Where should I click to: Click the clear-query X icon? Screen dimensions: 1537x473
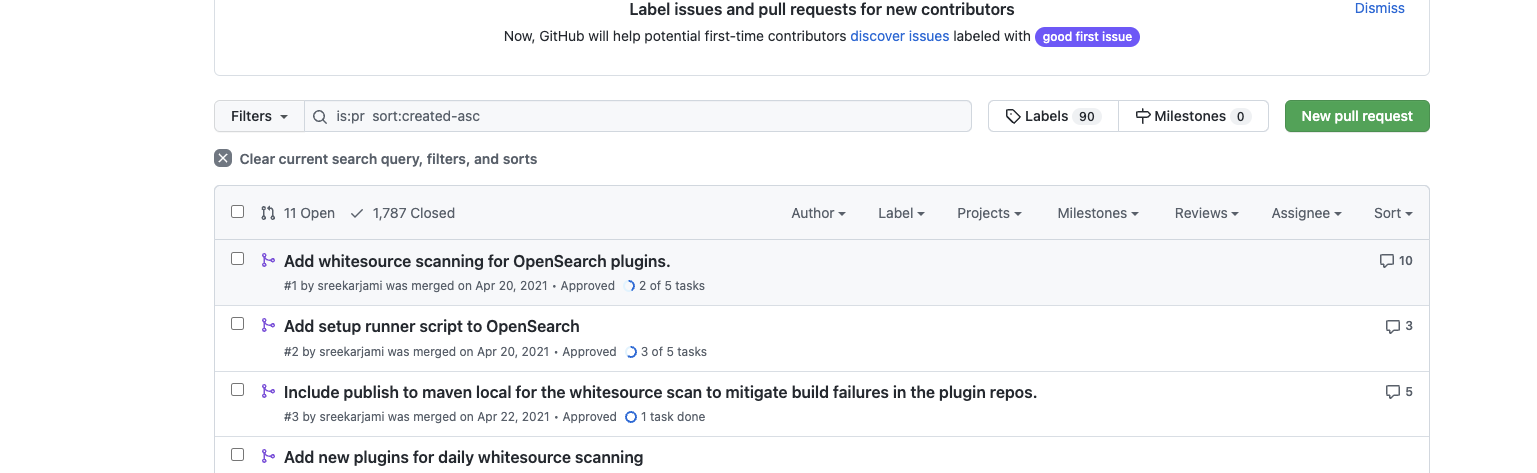pyautogui.click(x=223, y=158)
